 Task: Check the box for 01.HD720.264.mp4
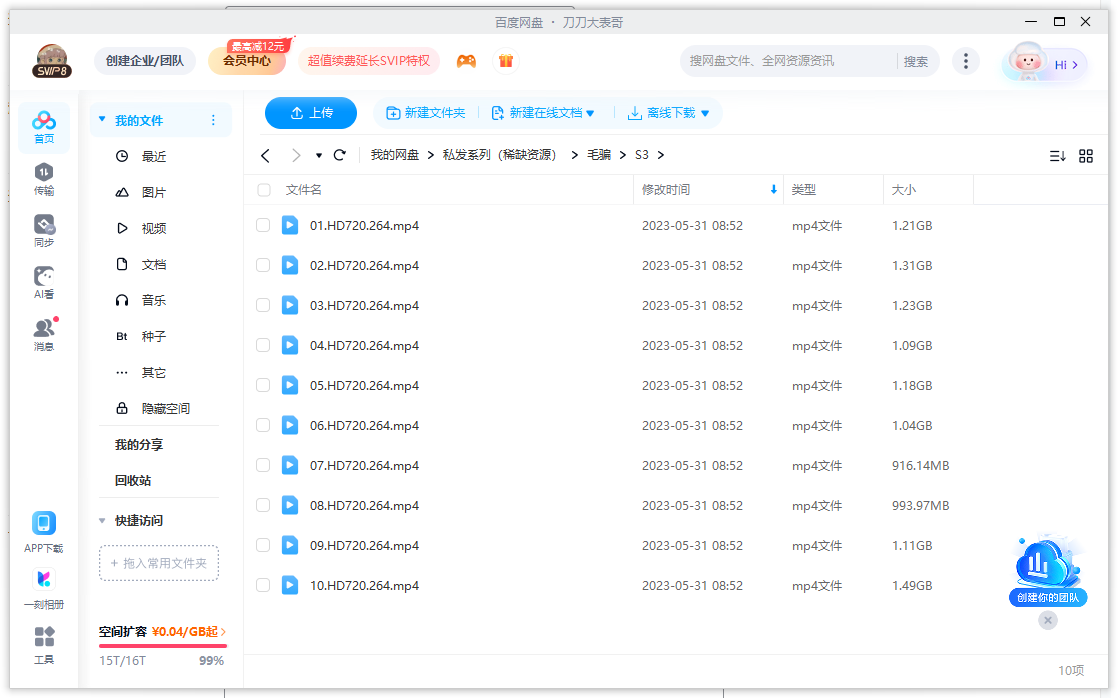point(263,225)
